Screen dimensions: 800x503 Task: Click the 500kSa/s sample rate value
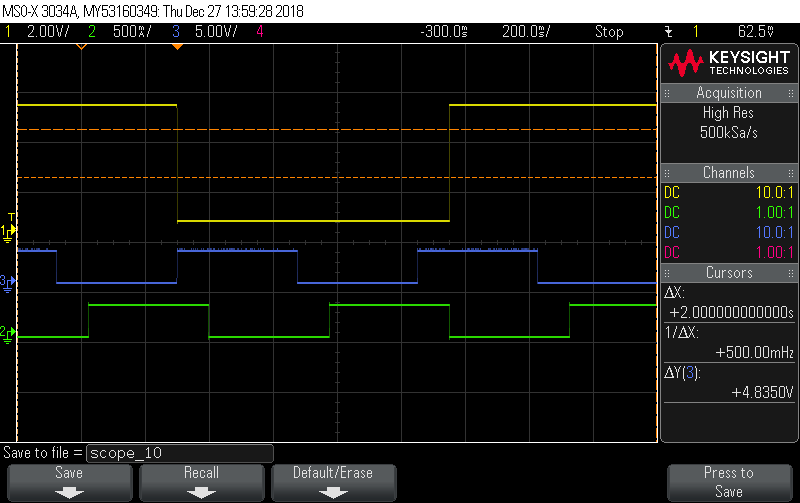[x=729, y=133]
